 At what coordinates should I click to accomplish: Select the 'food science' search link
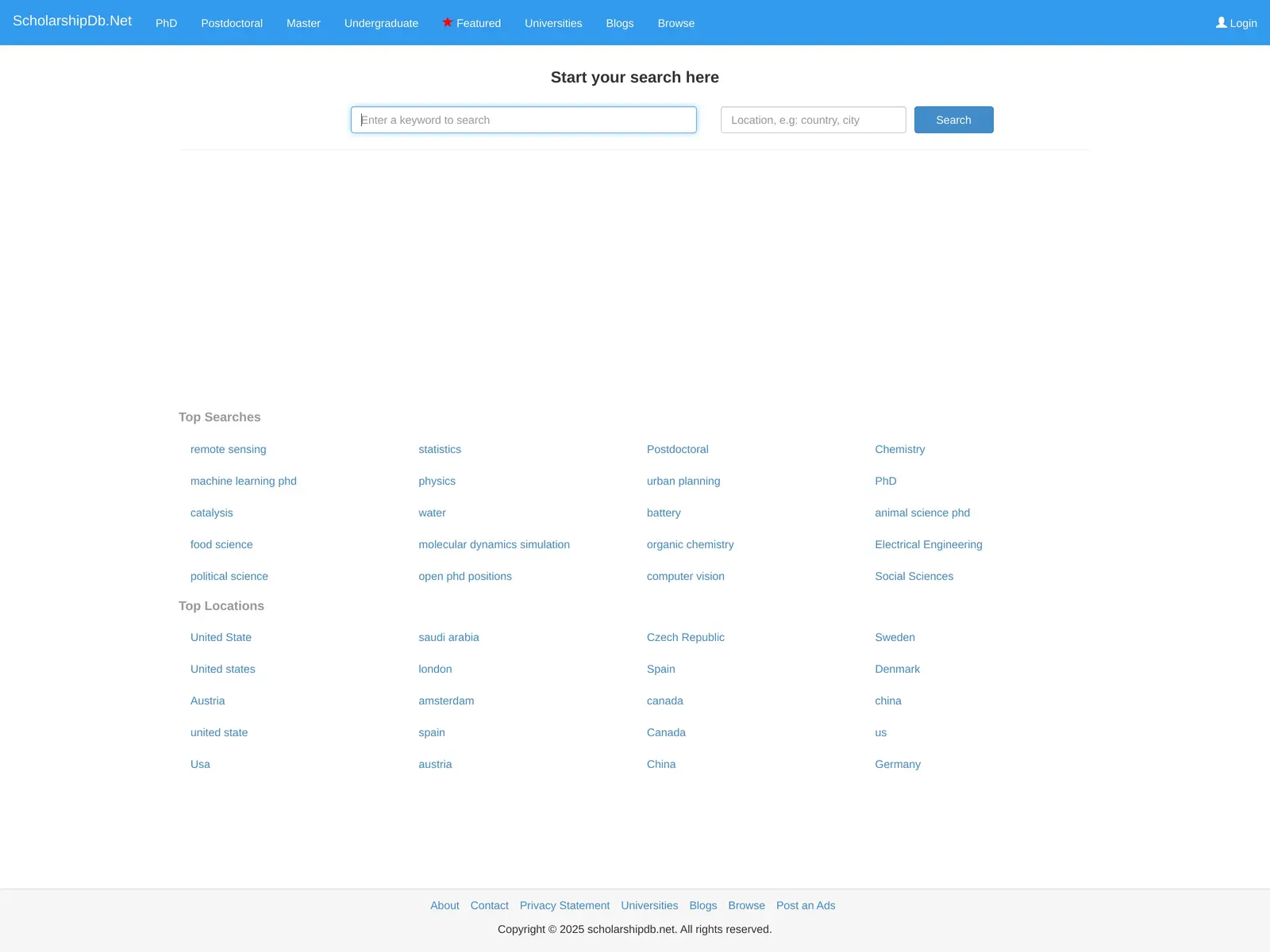[221, 544]
